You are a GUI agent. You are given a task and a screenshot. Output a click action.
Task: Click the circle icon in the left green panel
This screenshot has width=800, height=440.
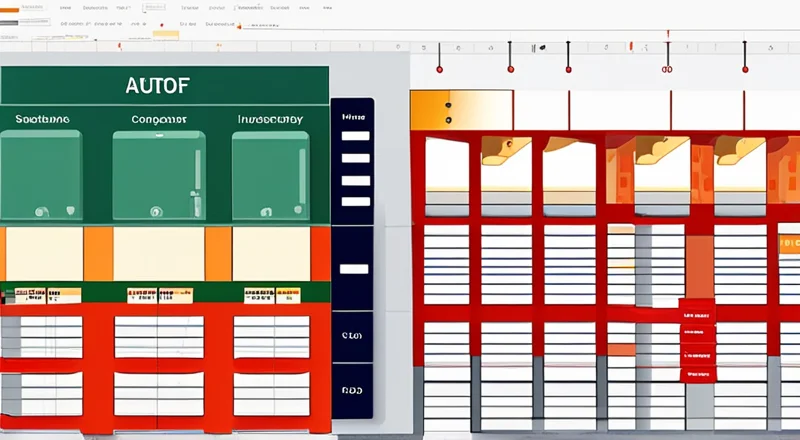[41, 211]
